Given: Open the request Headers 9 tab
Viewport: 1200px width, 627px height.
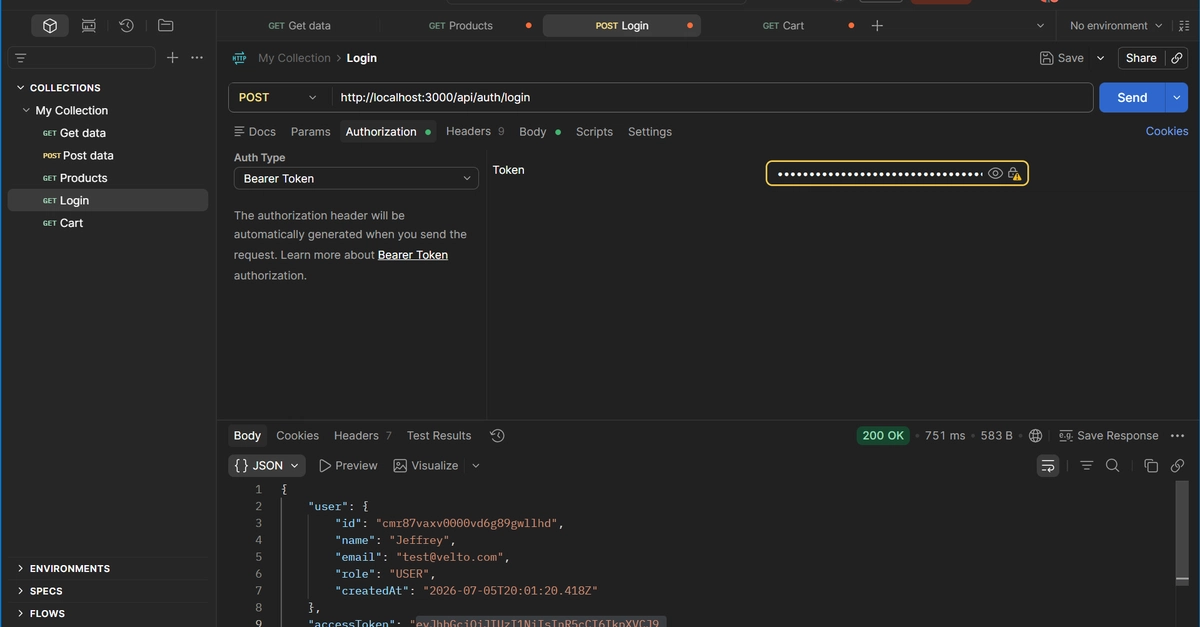Looking at the screenshot, I should pyautogui.click(x=475, y=132).
